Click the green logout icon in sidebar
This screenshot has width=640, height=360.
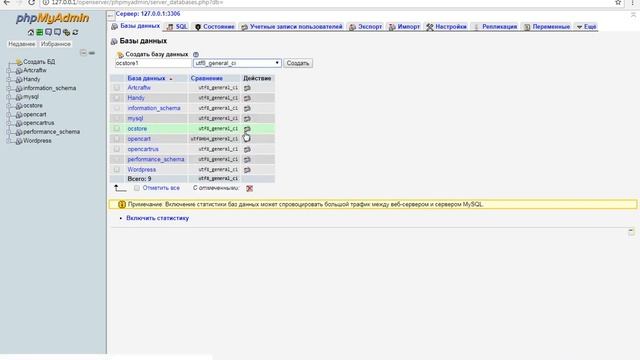pyautogui.click(x=40, y=32)
